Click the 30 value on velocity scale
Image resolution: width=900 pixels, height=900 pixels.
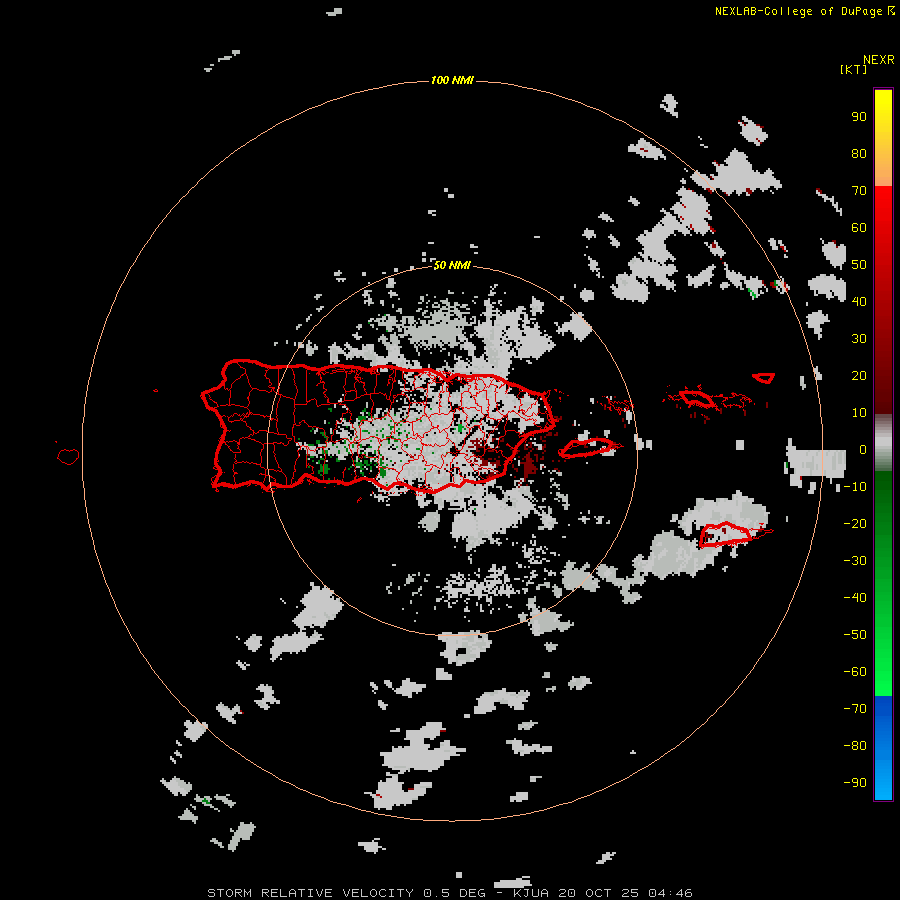point(859,339)
